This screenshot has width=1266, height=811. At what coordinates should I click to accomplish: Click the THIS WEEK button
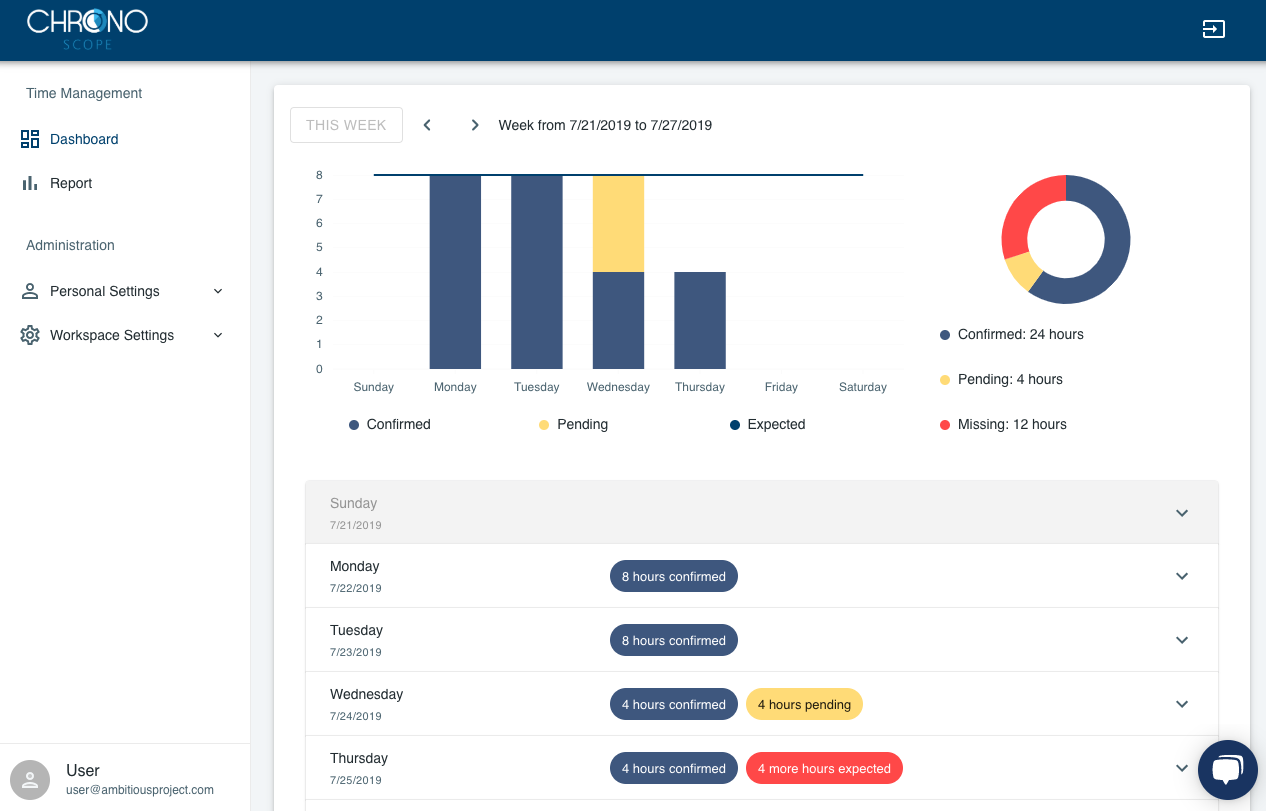tap(346, 125)
